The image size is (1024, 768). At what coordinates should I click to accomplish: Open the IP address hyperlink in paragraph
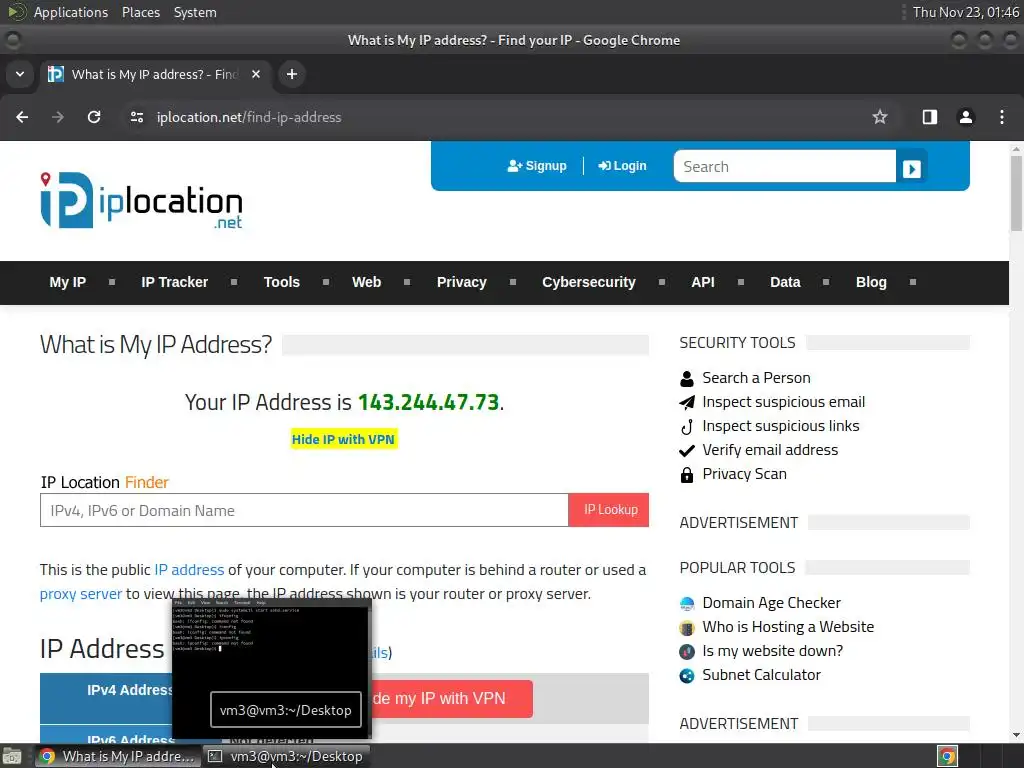coord(189,569)
